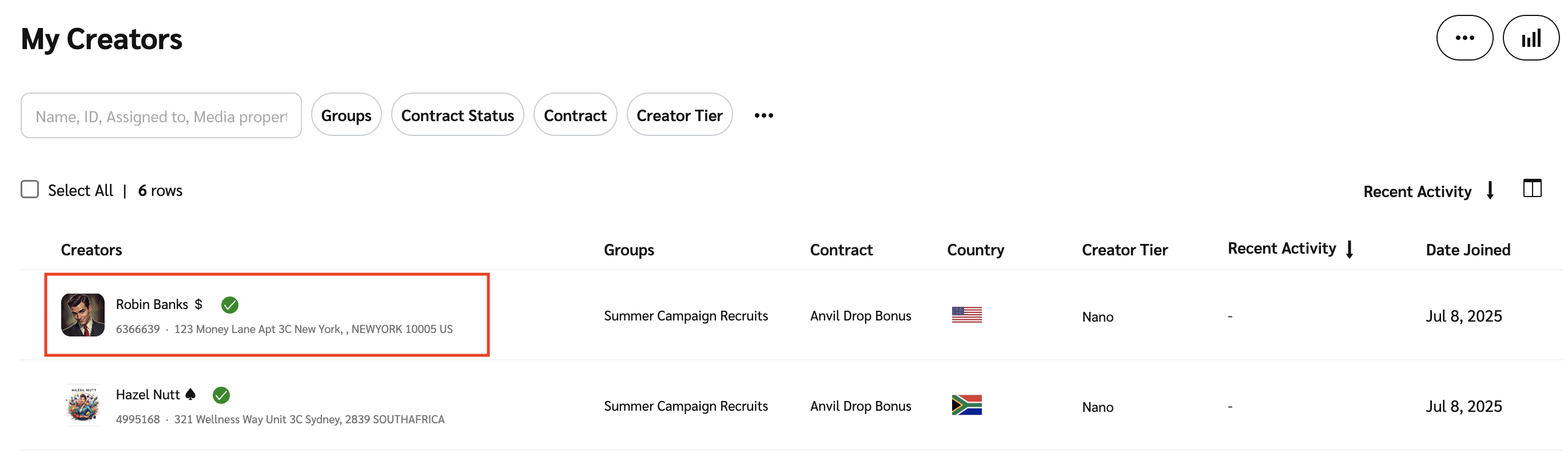Open the overflow menu in the top right corner
The image size is (1568, 465).
tap(1464, 37)
